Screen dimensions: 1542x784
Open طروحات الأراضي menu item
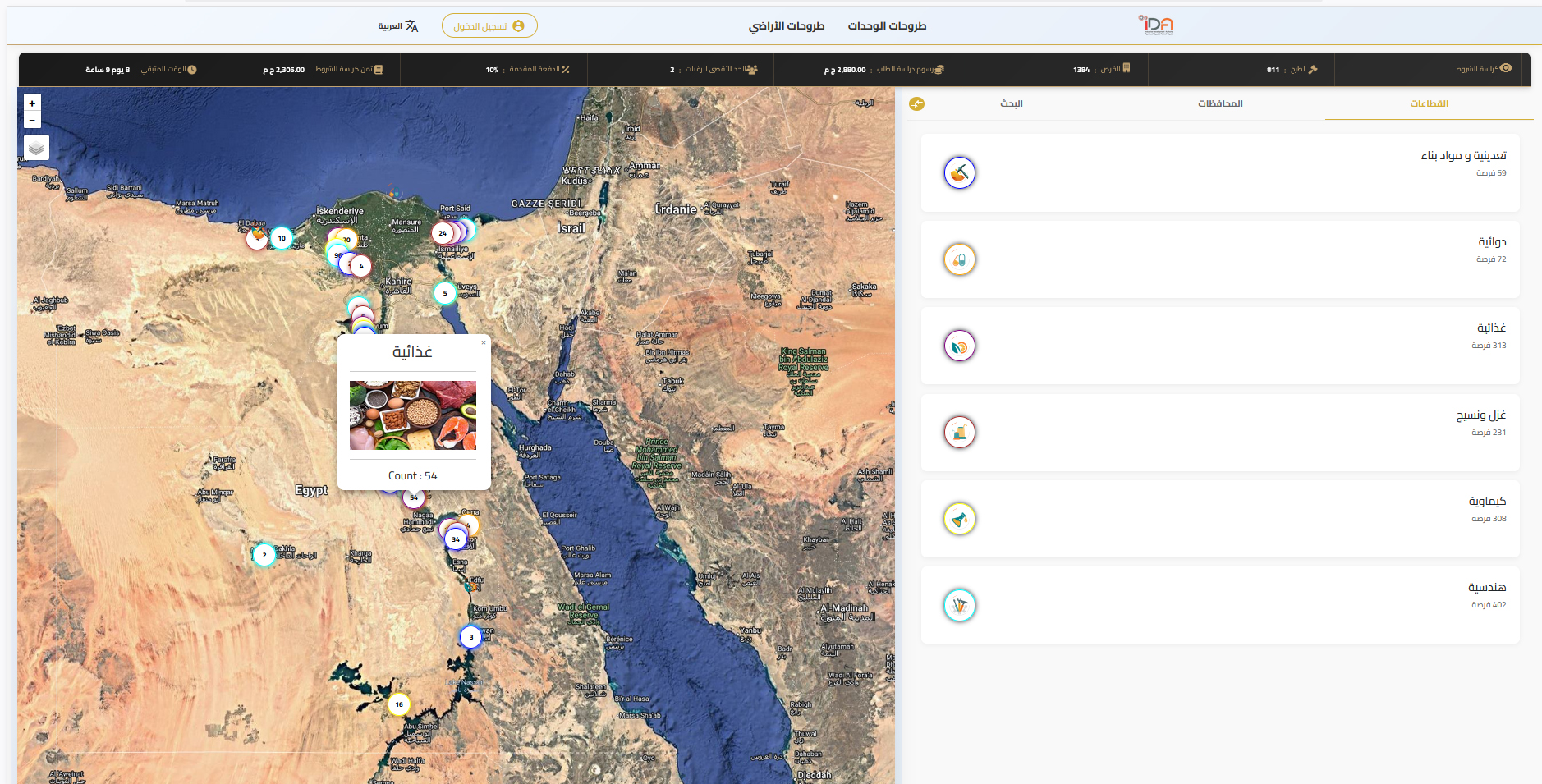click(x=787, y=26)
